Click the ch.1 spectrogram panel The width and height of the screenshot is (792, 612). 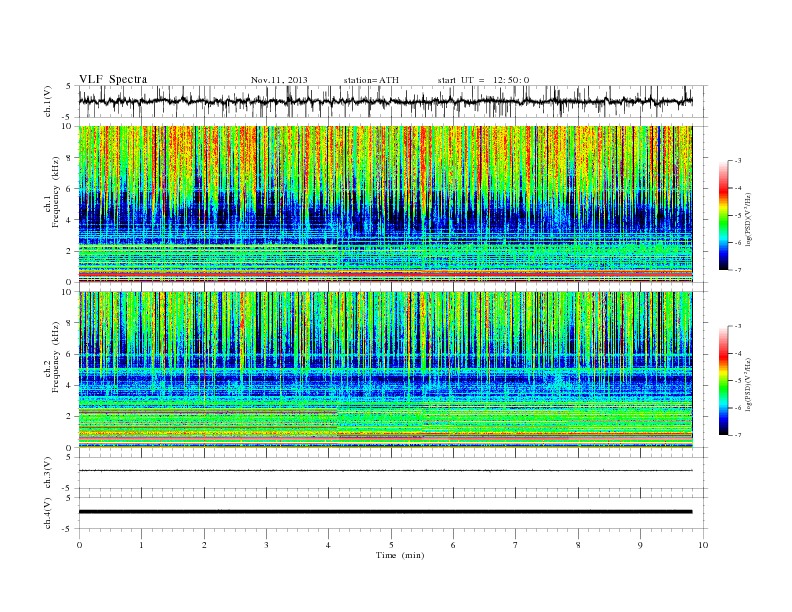[x=385, y=204]
